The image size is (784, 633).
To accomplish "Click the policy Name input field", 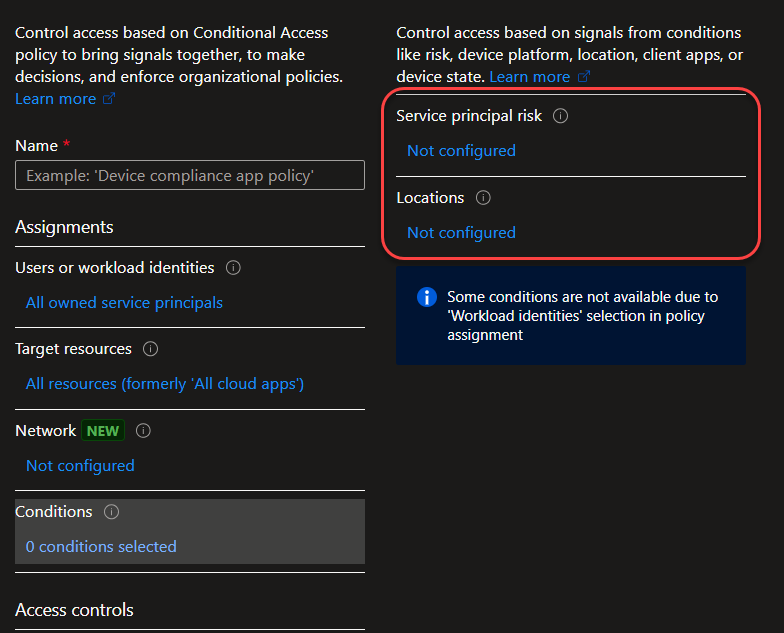I will click(x=190, y=175).
